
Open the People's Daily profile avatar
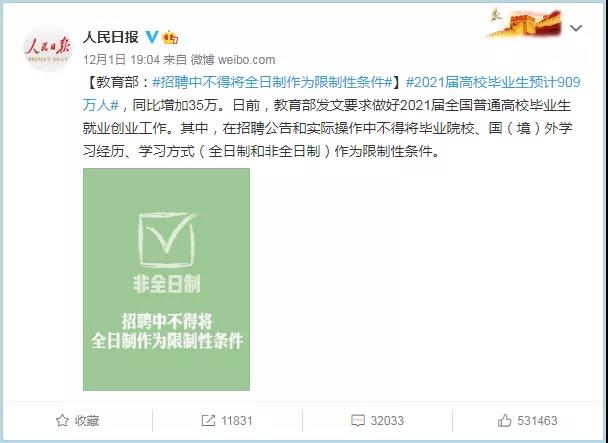click(x=48, y=49)
